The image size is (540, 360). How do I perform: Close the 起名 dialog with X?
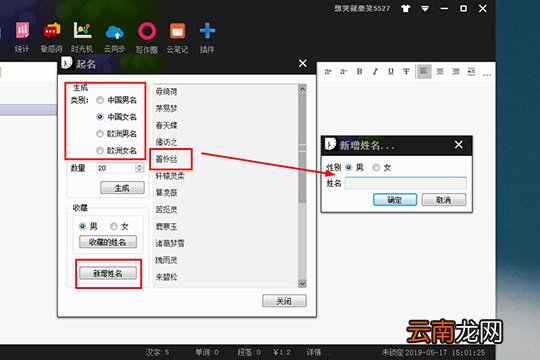[x=303, y=63]
